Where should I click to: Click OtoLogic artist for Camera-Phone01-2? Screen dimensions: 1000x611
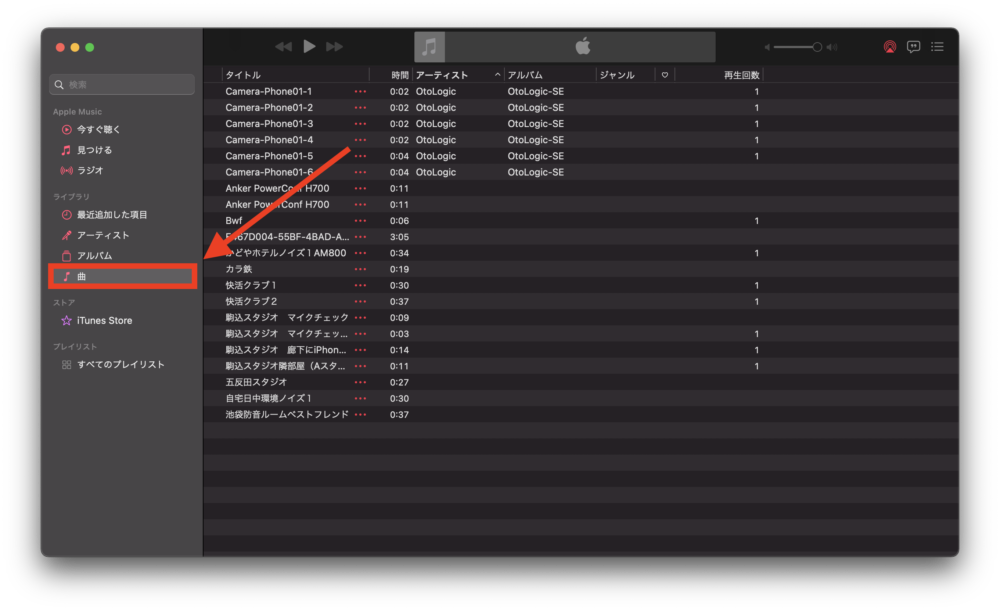click(x=436, y=108)
